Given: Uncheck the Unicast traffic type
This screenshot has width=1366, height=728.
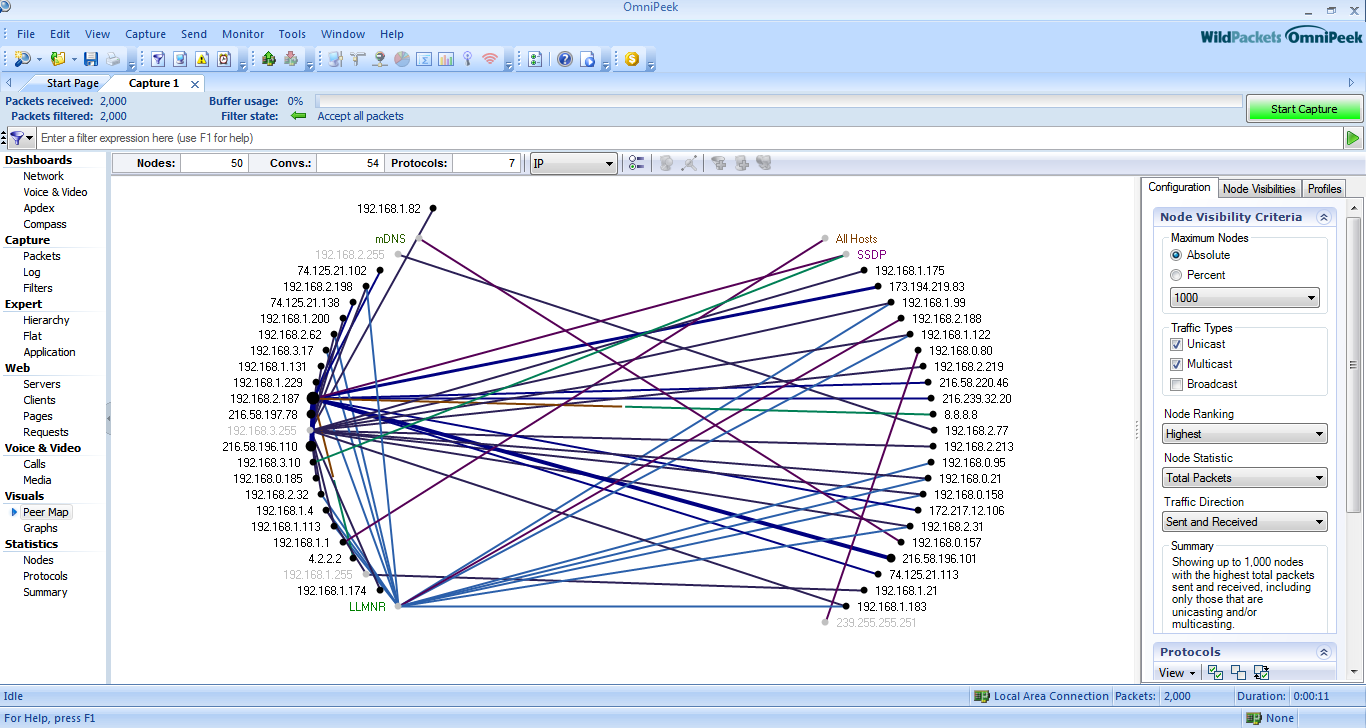Looking at the screenshot, I should pos(1177,344).
